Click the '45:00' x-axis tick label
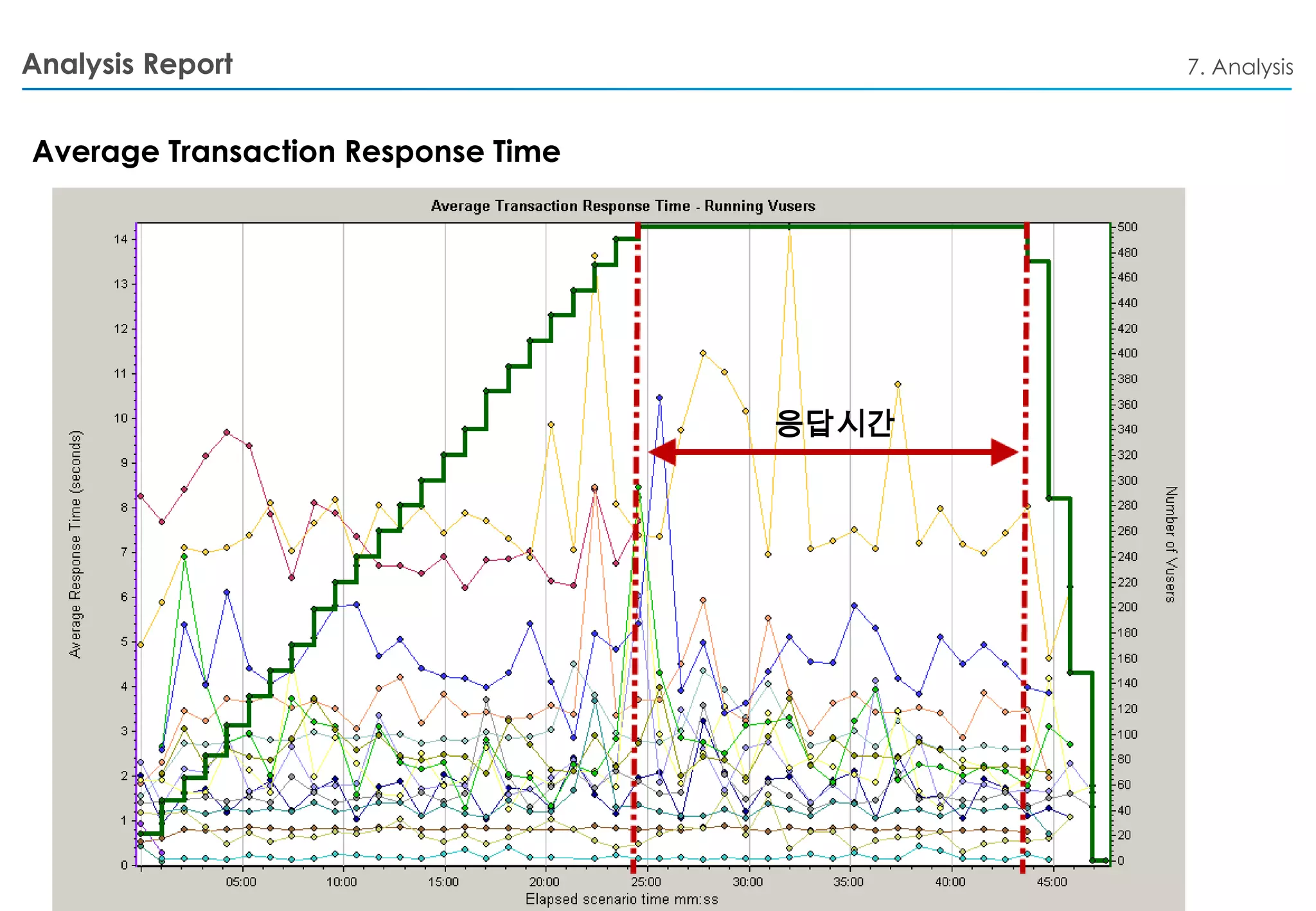 1051,881
